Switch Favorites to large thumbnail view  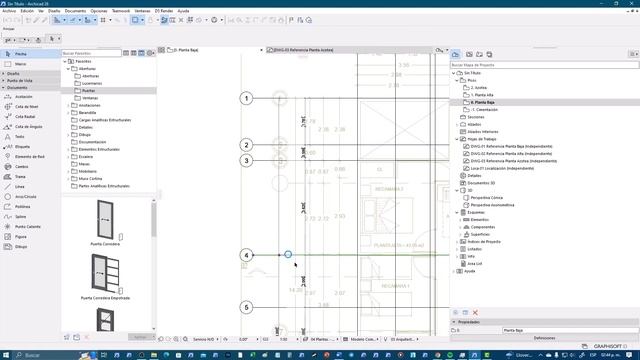point(141,53)
